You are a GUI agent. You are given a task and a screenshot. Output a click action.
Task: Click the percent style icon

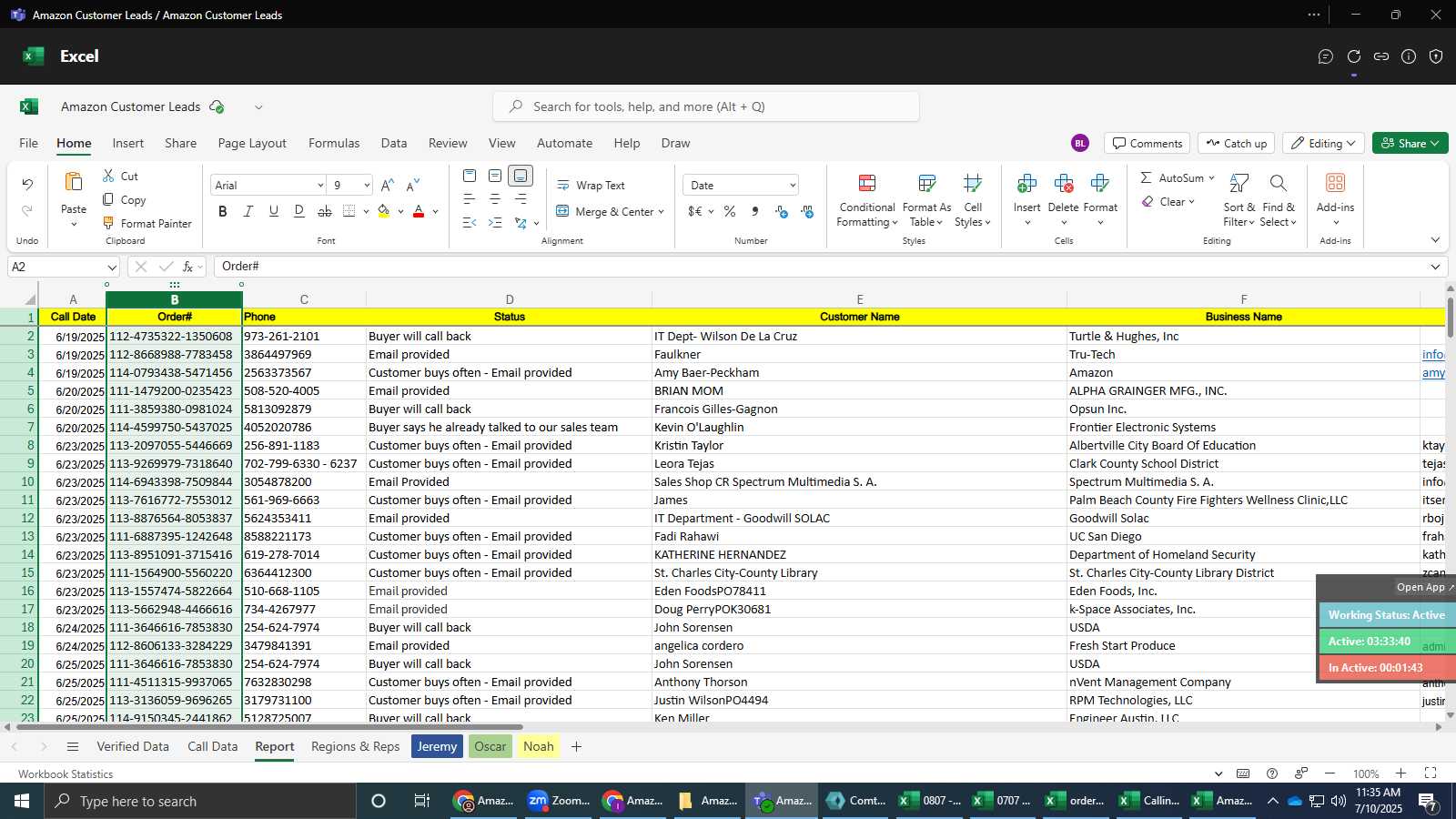click(x=730, y=211)
